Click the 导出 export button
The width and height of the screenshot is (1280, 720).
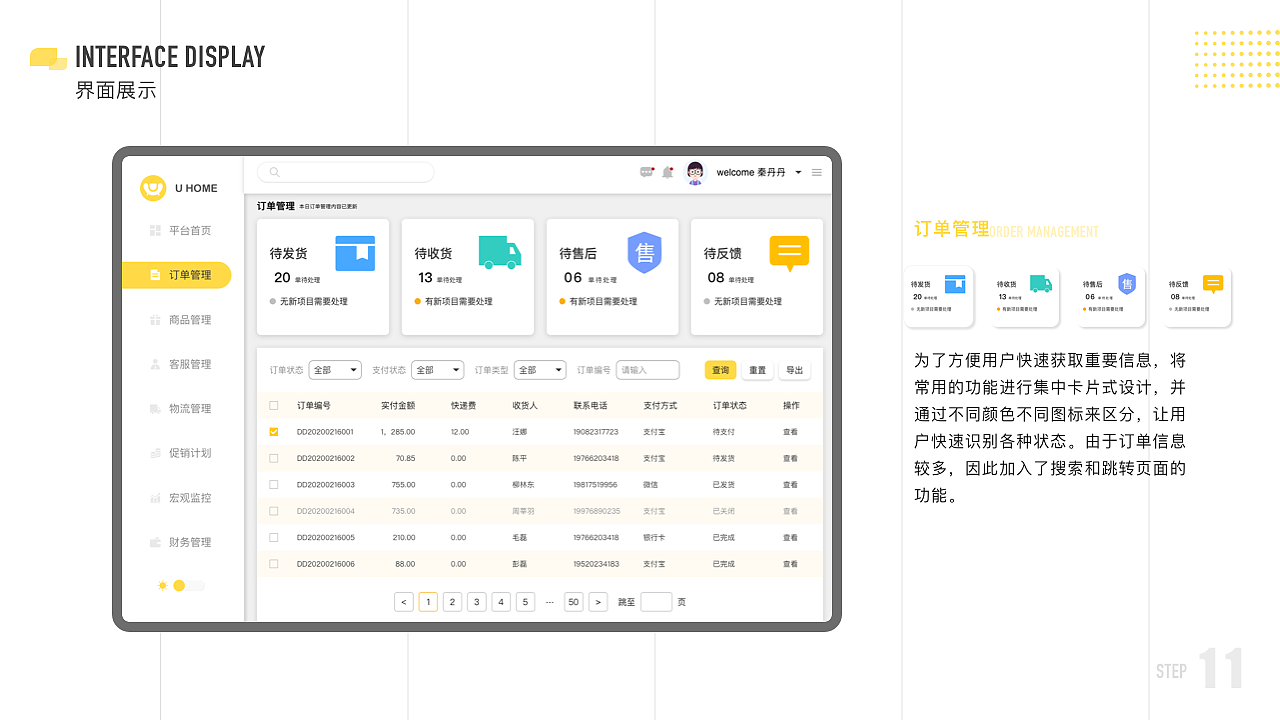[794, 370]
